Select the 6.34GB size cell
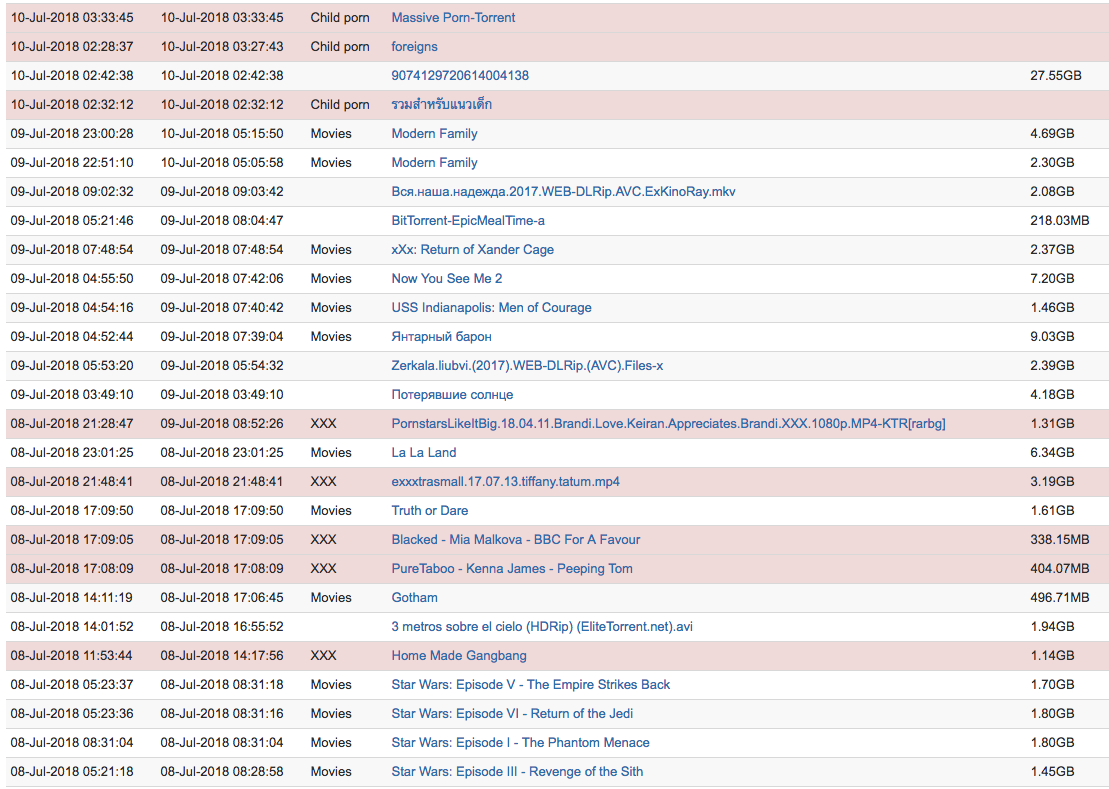This screenshot has height=789, width=1109. 1052,452
